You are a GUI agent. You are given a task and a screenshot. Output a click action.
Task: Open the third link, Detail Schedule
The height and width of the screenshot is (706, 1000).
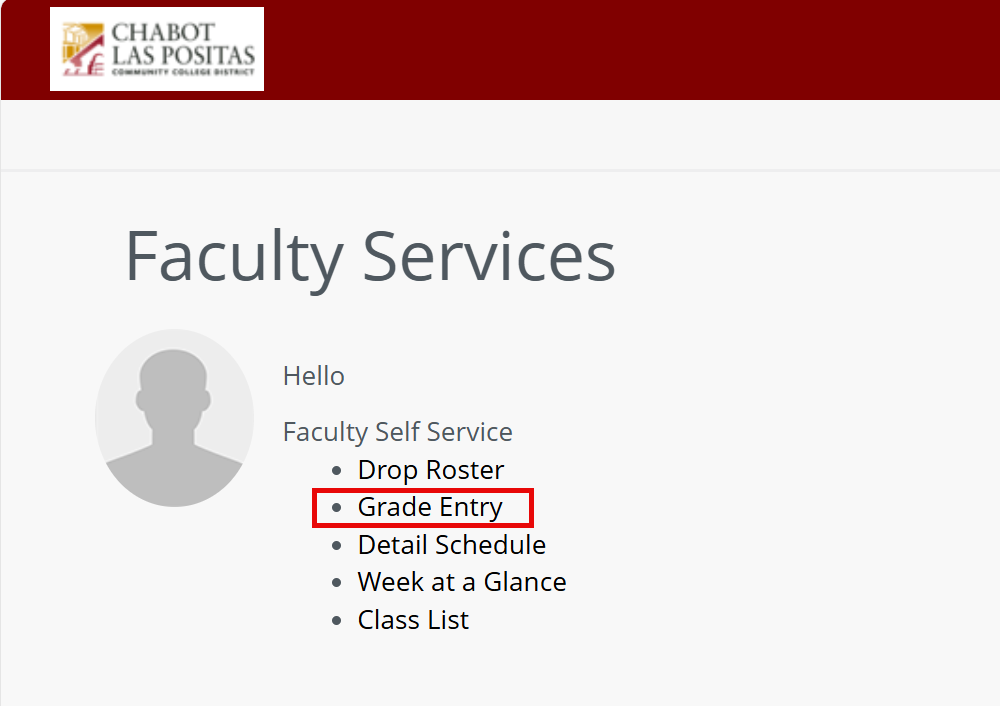click(x=451, y=545)
